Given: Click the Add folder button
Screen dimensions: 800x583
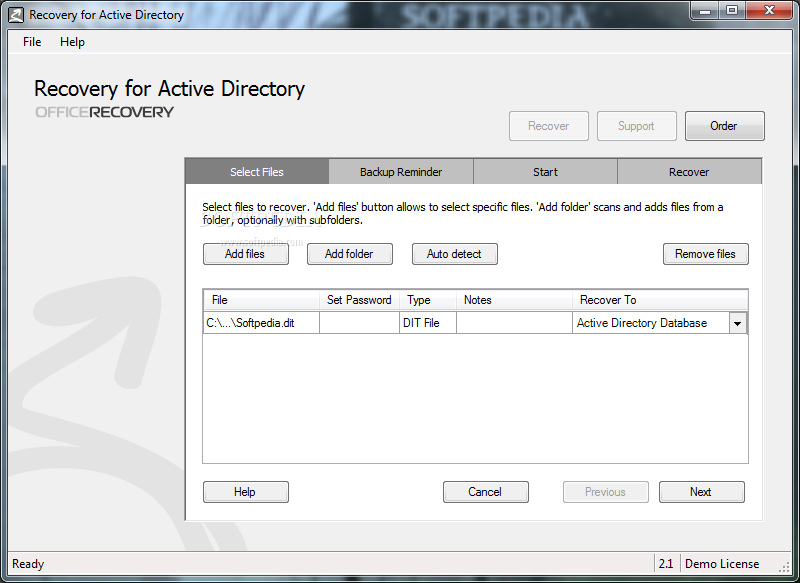Looking at the screenshot, I should coord(349,254).
